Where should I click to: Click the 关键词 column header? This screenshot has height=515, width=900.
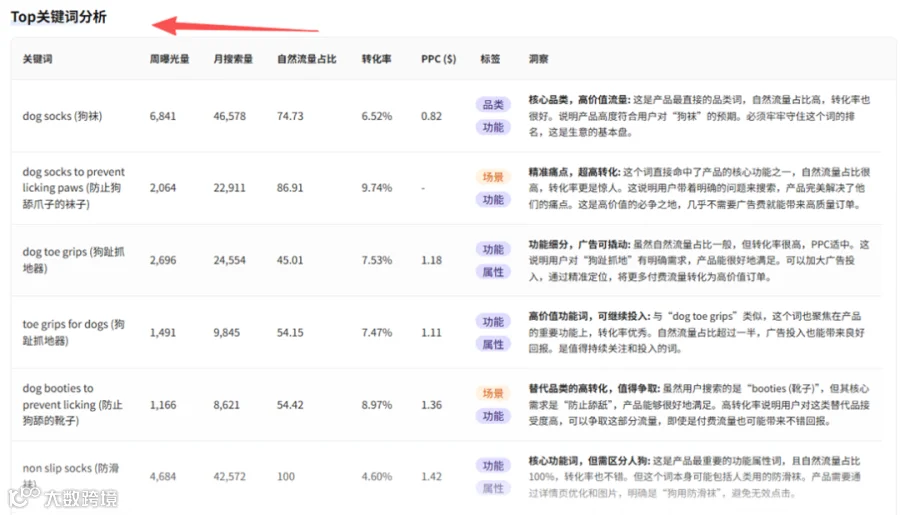(37, 59)
